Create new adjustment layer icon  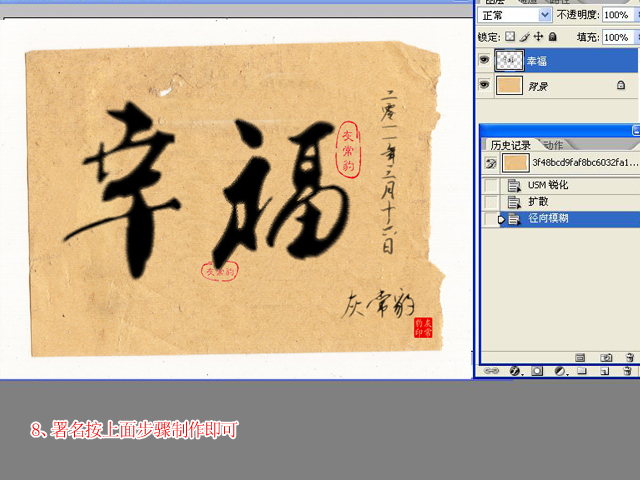[x=559, y=370]
